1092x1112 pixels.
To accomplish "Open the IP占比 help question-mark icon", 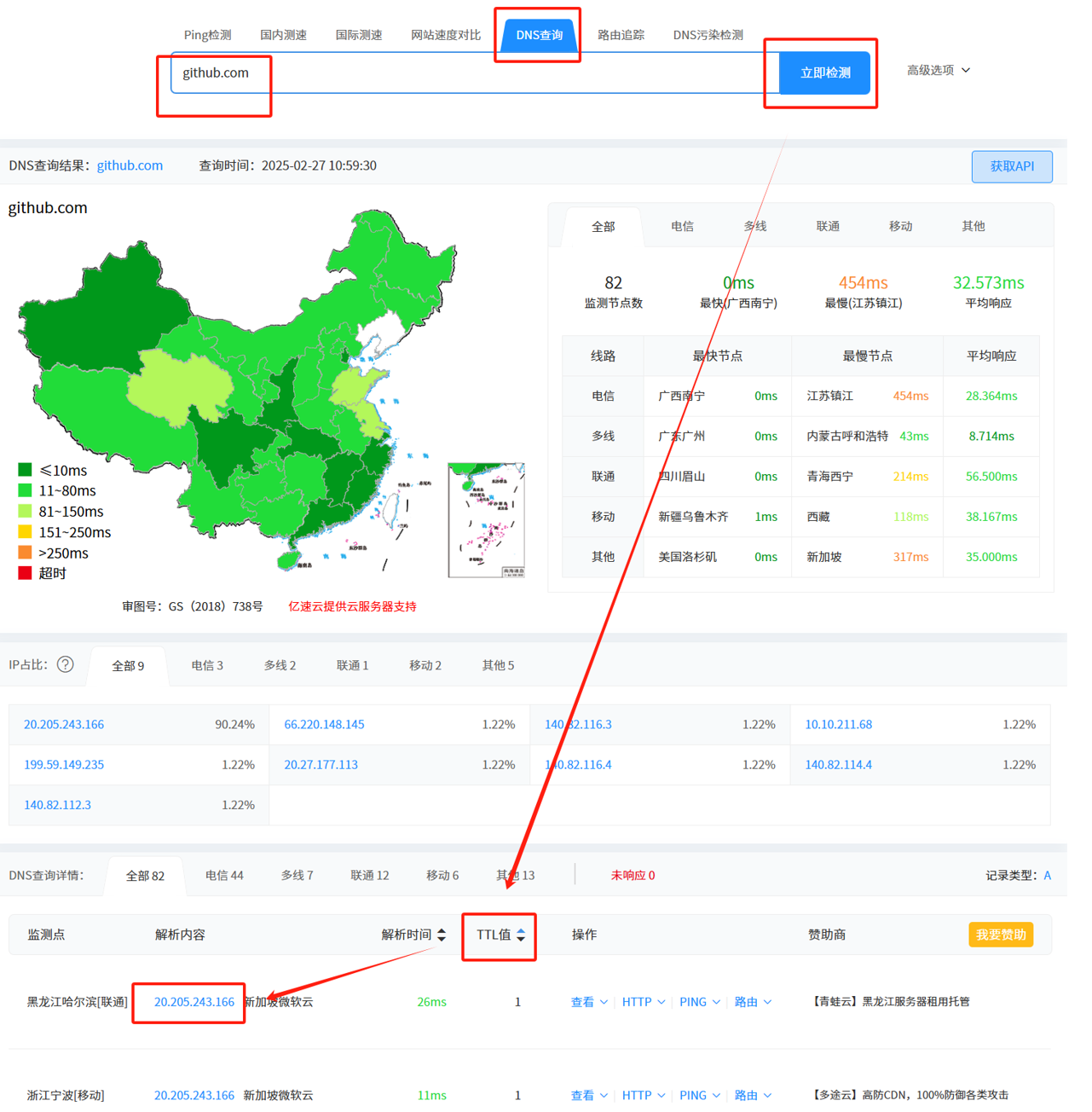I will click(x=66, y=664).
